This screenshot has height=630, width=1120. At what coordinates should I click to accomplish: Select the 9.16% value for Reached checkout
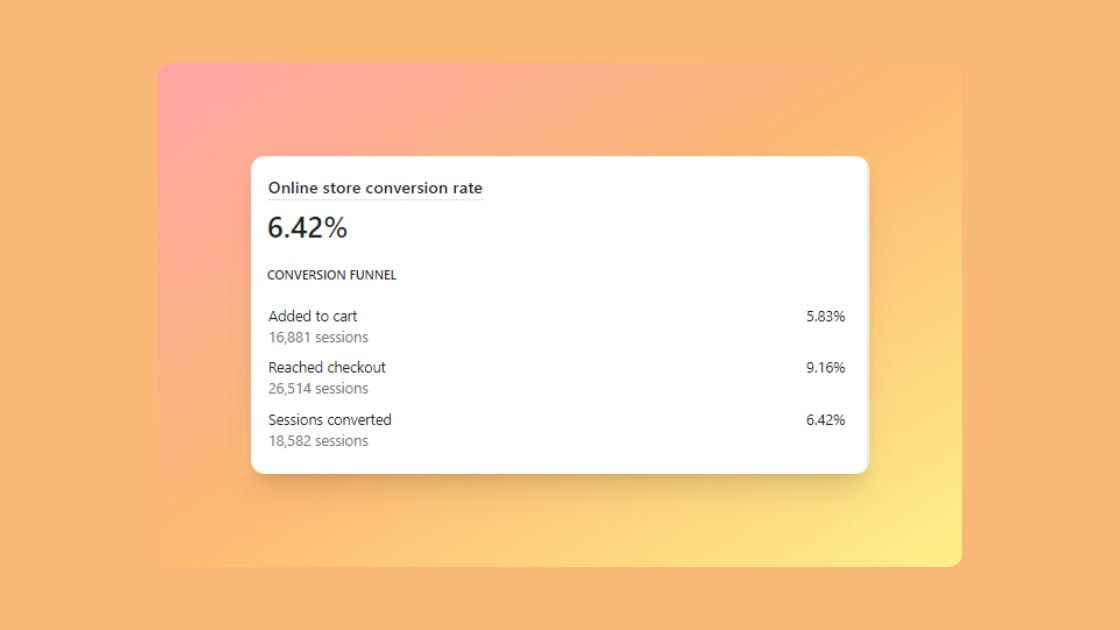pyautogui.click(x=826, y=367)
